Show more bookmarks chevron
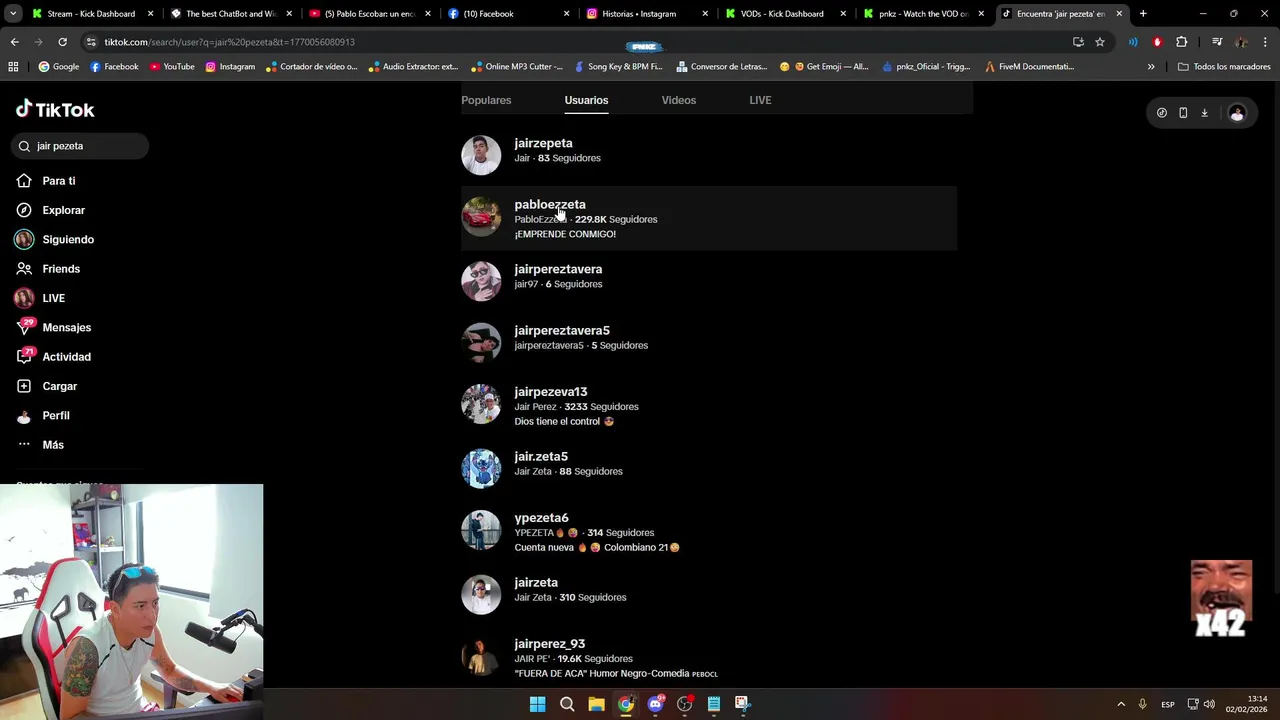 [x=1151, y=67]
